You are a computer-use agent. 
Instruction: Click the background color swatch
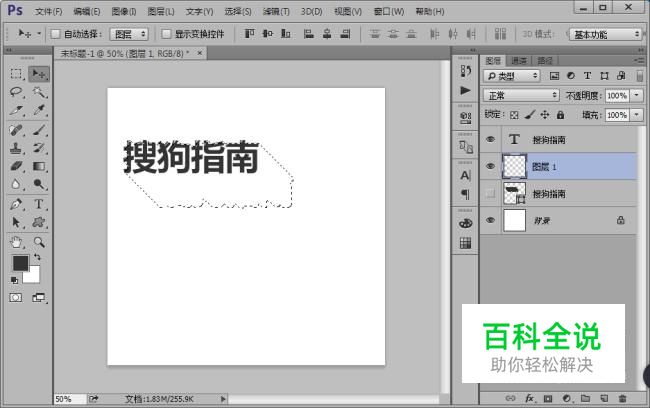point(33,276)
